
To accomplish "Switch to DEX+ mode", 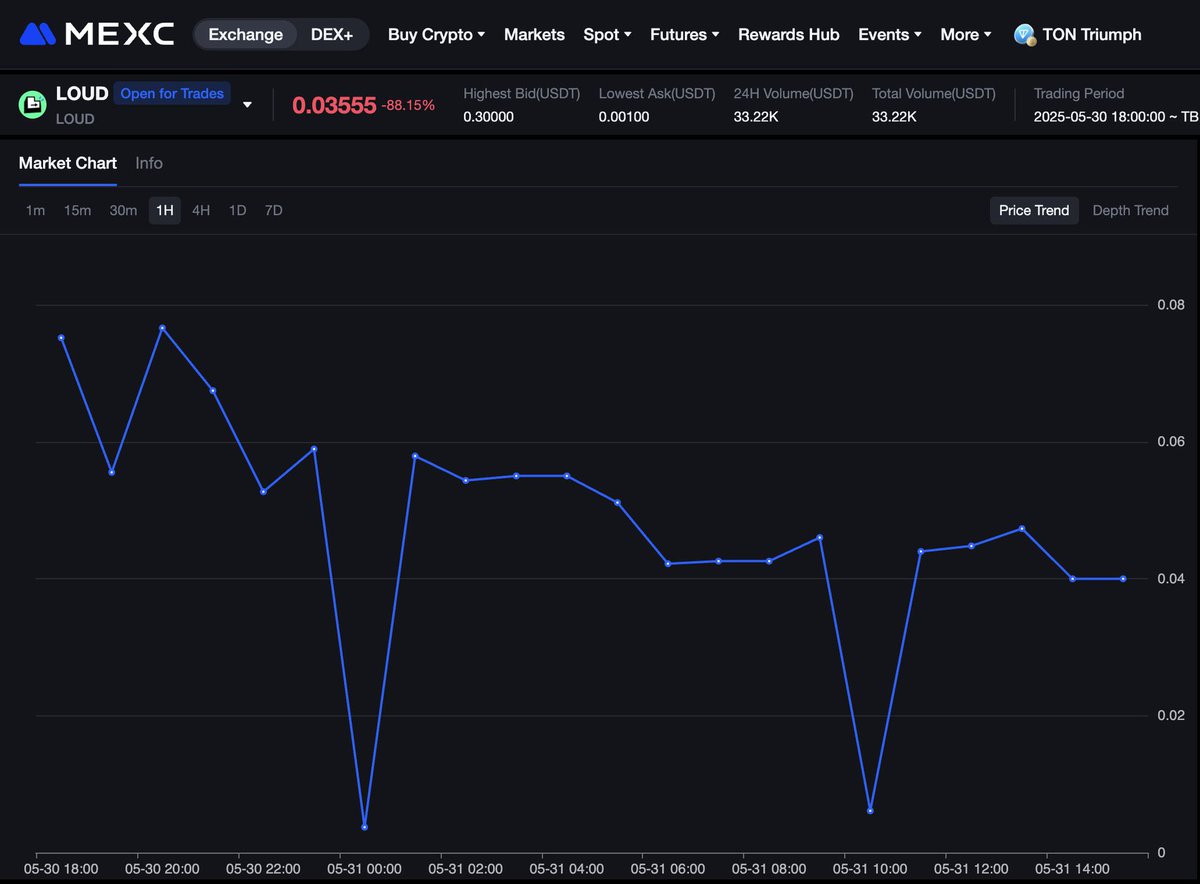I will [x=332, y=34].
